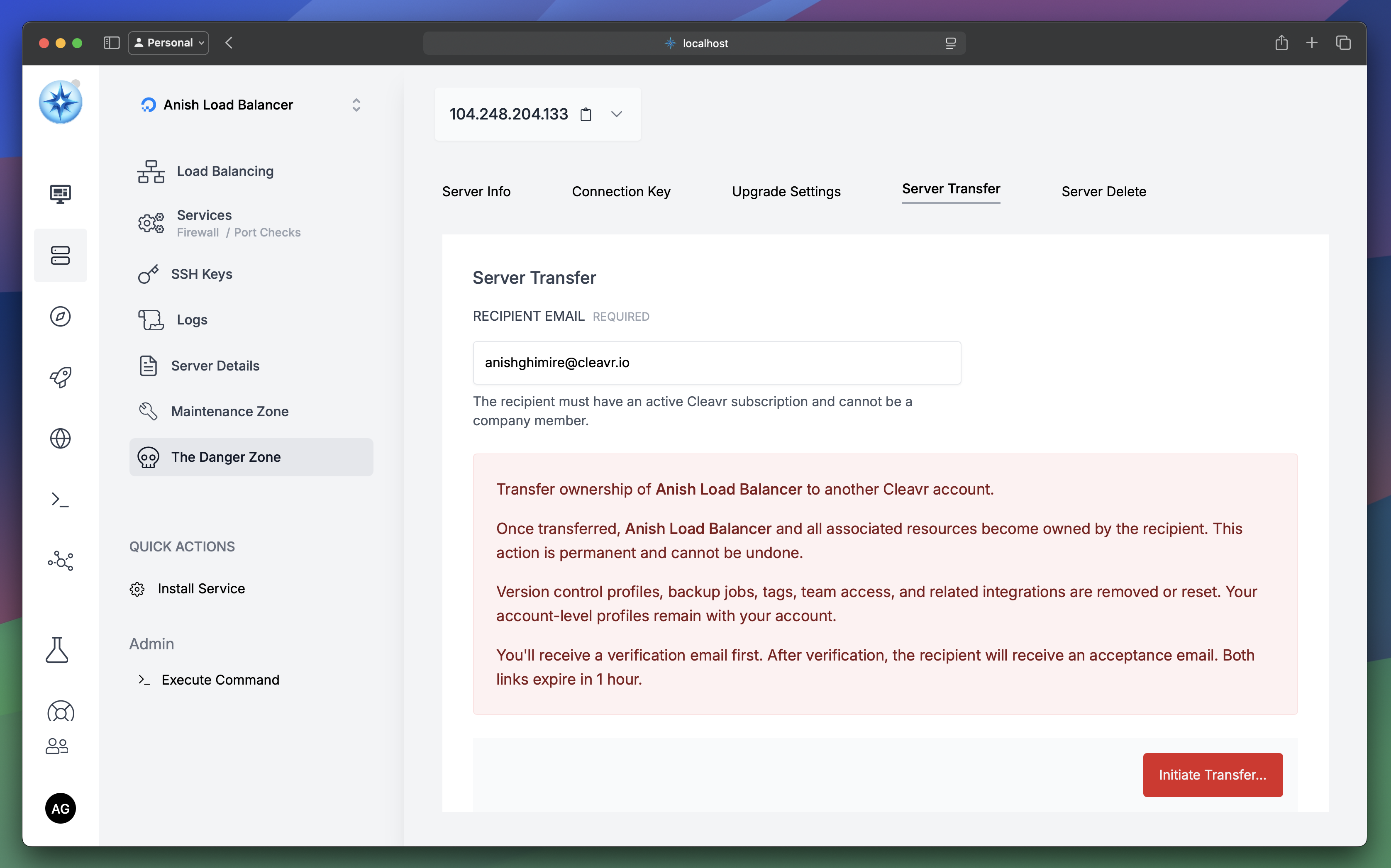Screen dimensions: 1391x868
Task: Toggle the Safari sidebar button
Action: [111, 43]
